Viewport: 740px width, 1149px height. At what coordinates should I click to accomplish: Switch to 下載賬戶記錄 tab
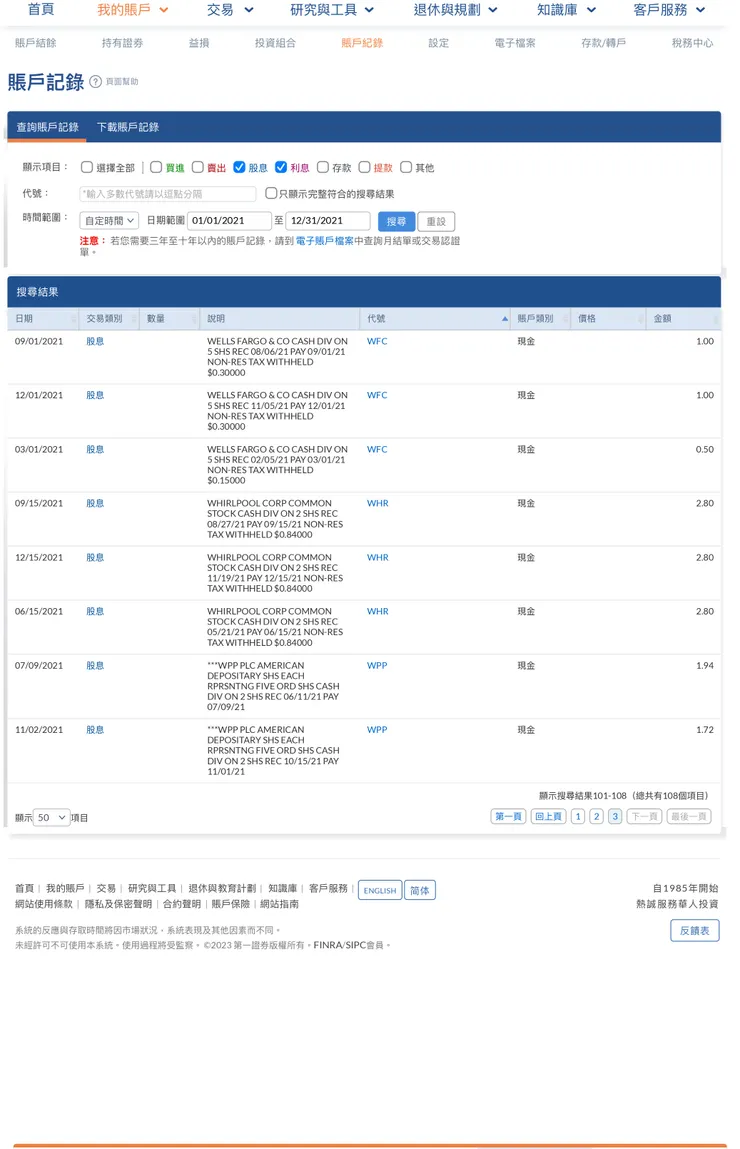click(128, 127)
